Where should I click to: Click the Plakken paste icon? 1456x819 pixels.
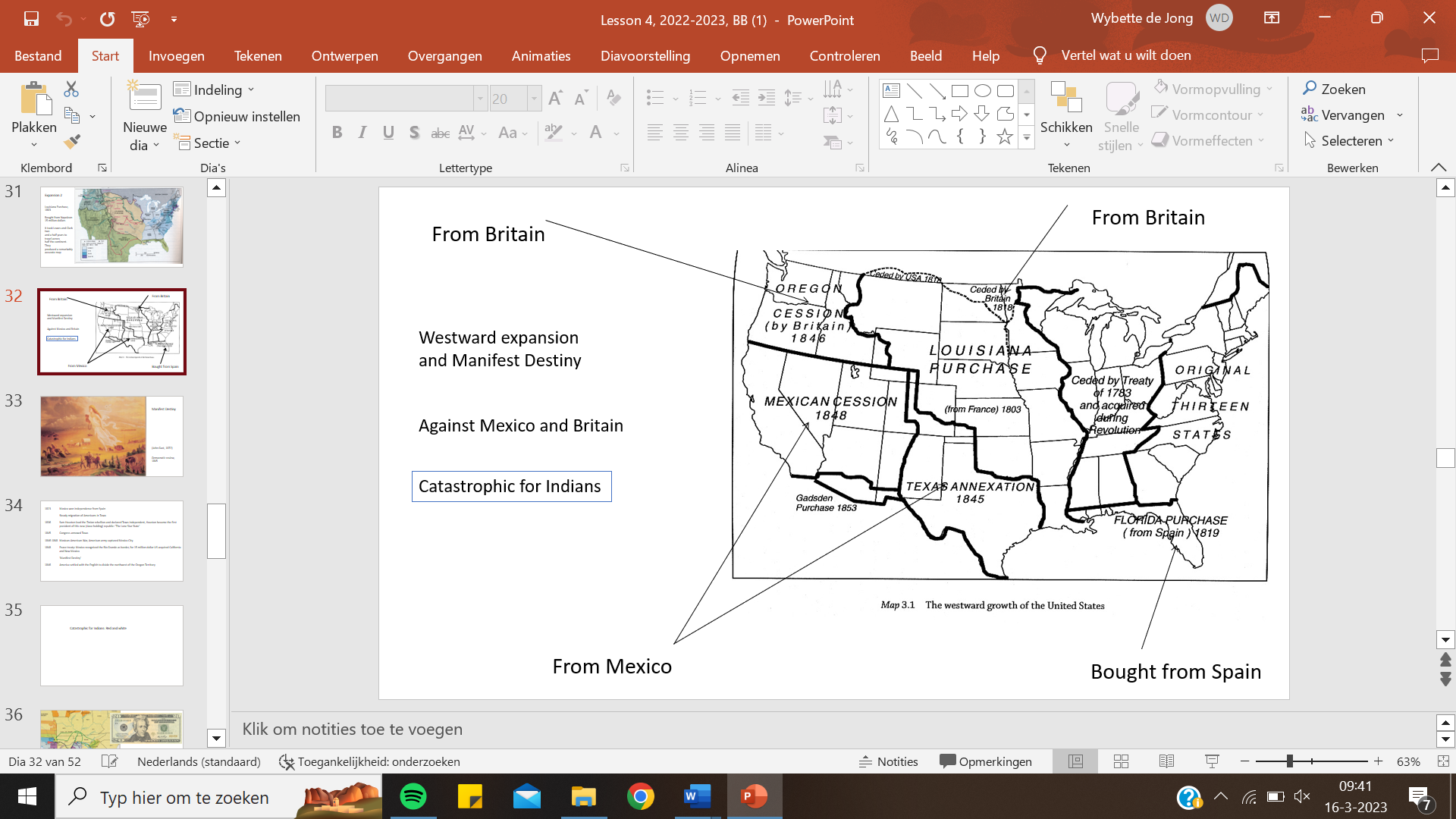point(34,100)
